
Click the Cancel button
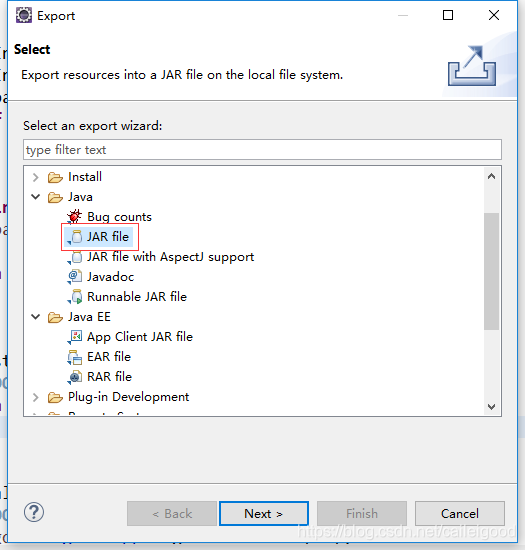click(x=460, y=514)
